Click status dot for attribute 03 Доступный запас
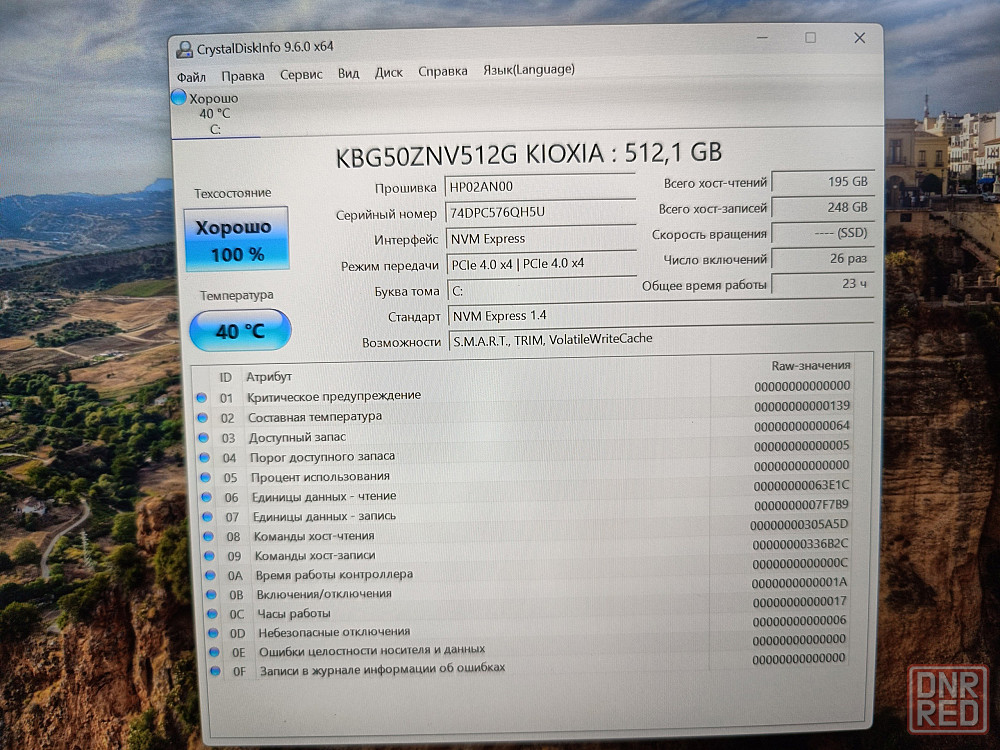This screenshot has width=1000, height=750. 203,438
